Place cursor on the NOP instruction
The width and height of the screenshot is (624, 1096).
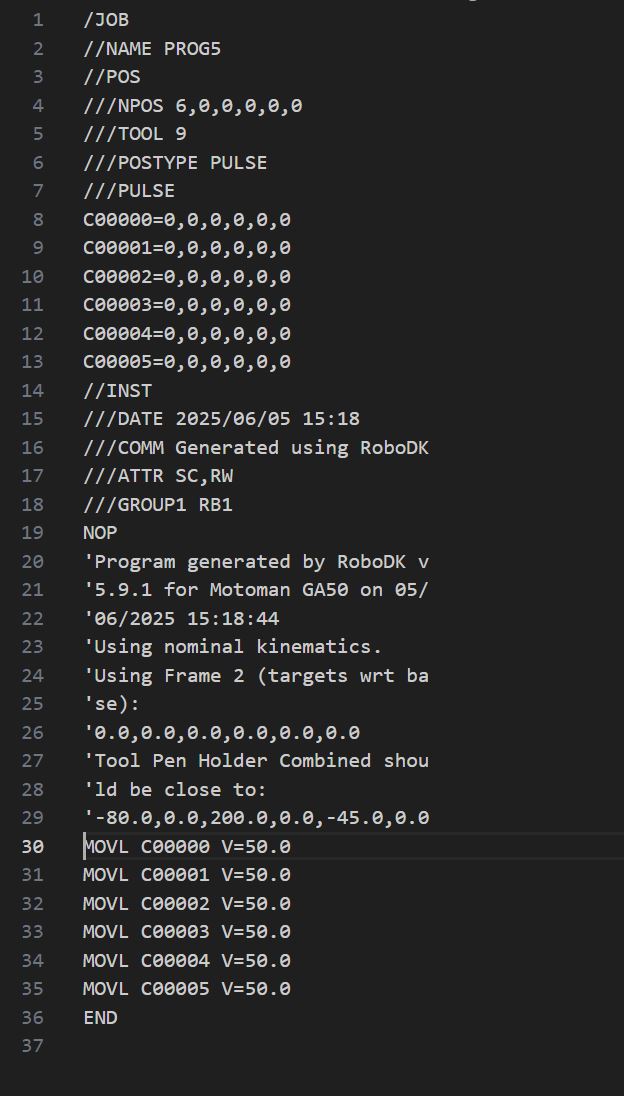(x=100, y=532)
